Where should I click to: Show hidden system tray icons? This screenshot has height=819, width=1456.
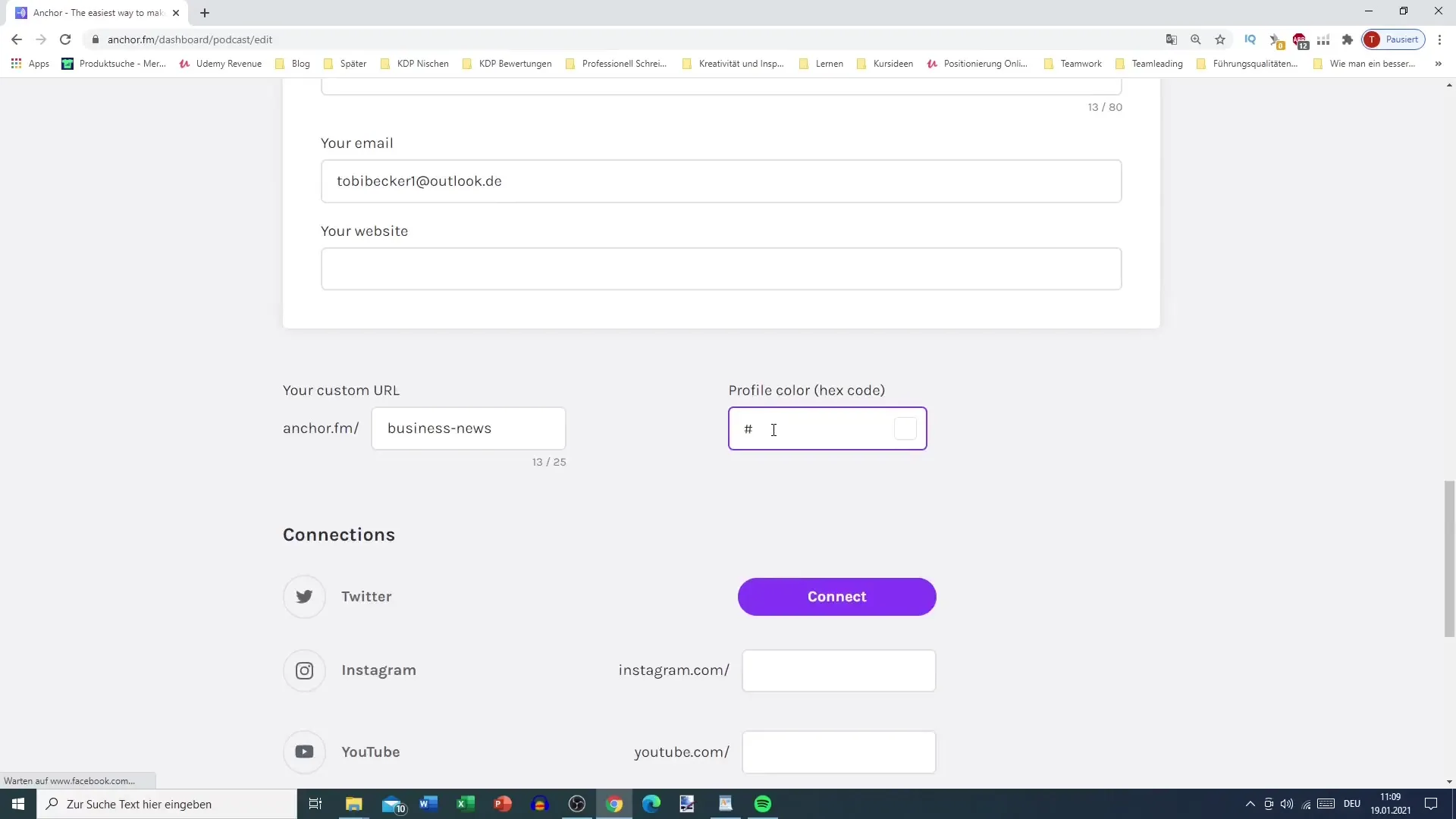pyautogui.click(x=1250, y=804)
